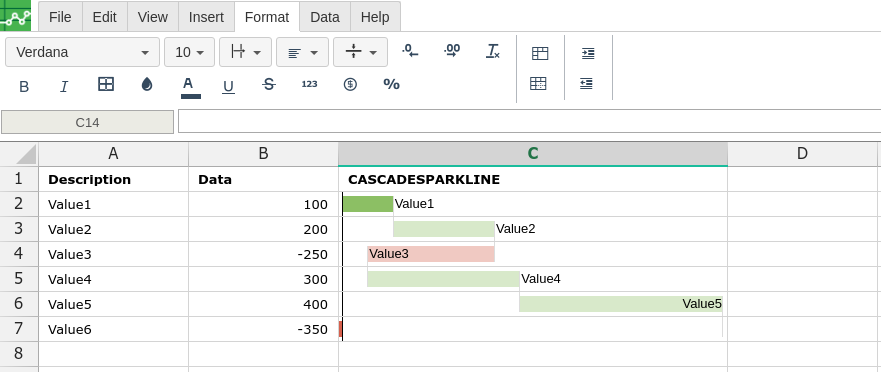Apply currency format icon
881x372 pixels.
pos(350,84)
